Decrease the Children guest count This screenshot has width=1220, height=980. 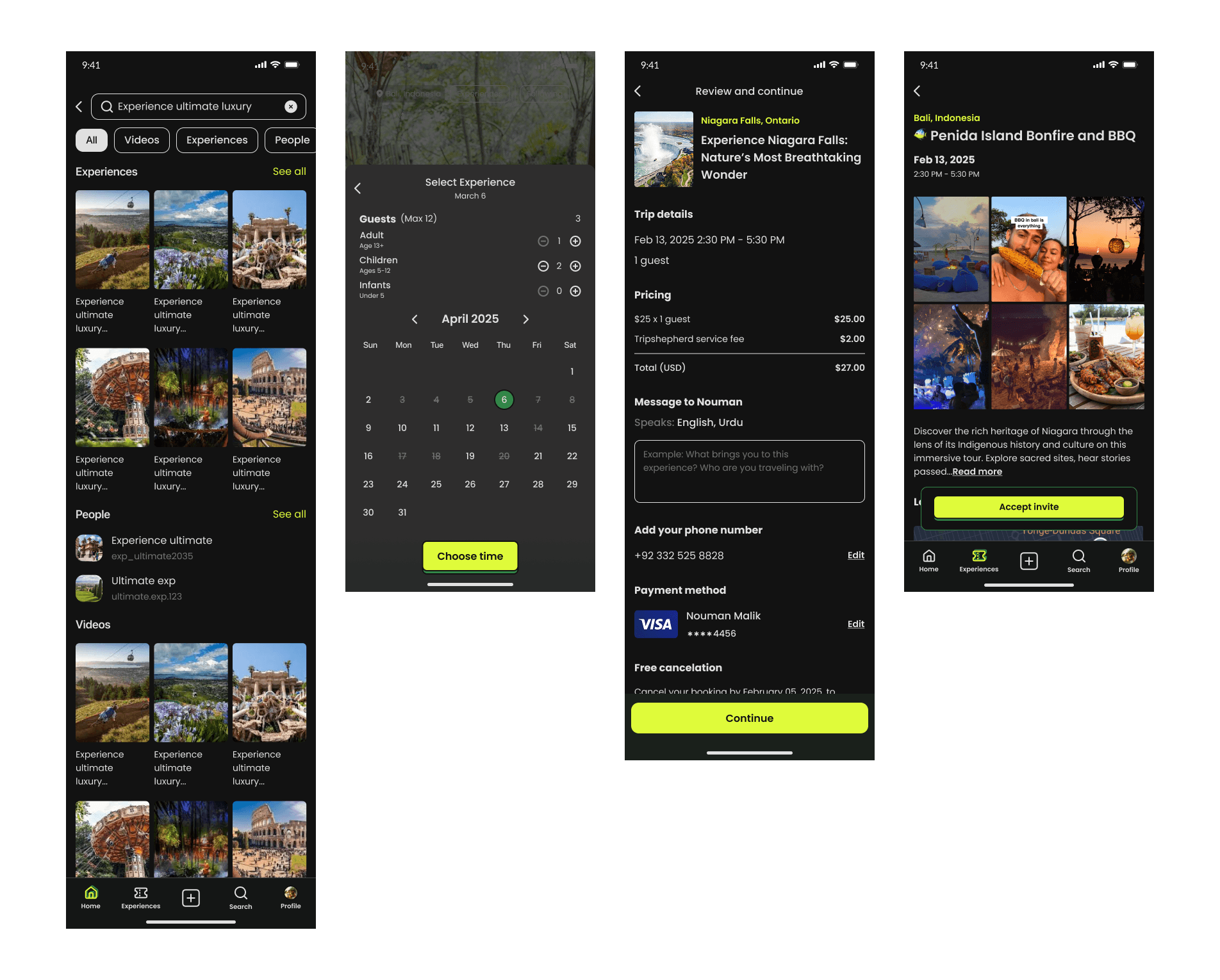click(x=543, y=266)
